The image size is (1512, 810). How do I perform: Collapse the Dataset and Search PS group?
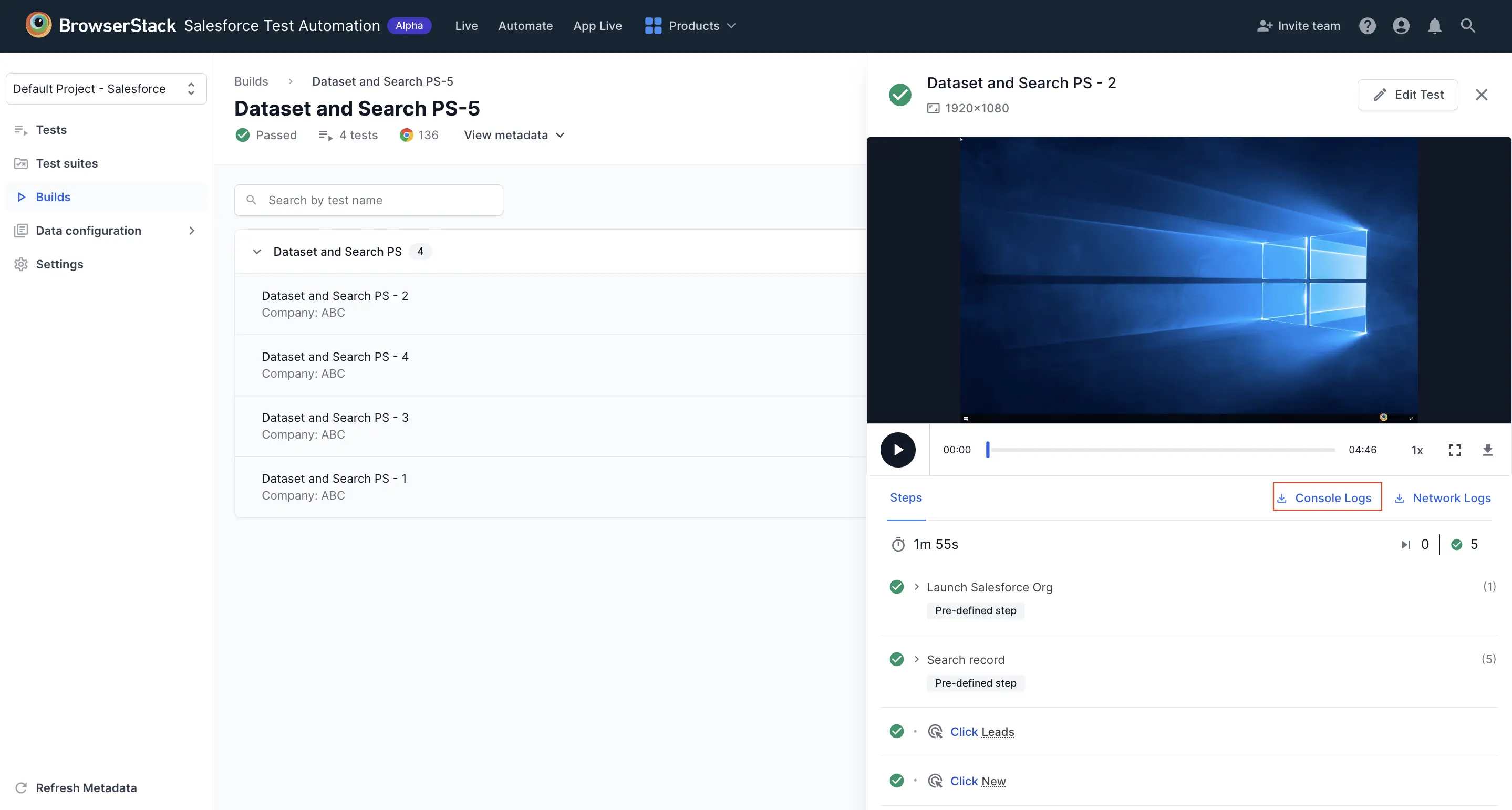[256, 251]
